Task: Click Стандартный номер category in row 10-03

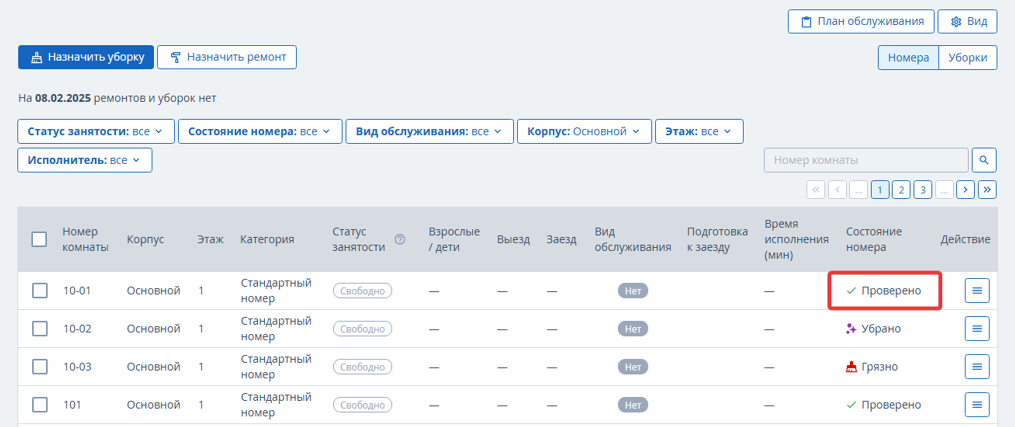Action: click(276, 367)
